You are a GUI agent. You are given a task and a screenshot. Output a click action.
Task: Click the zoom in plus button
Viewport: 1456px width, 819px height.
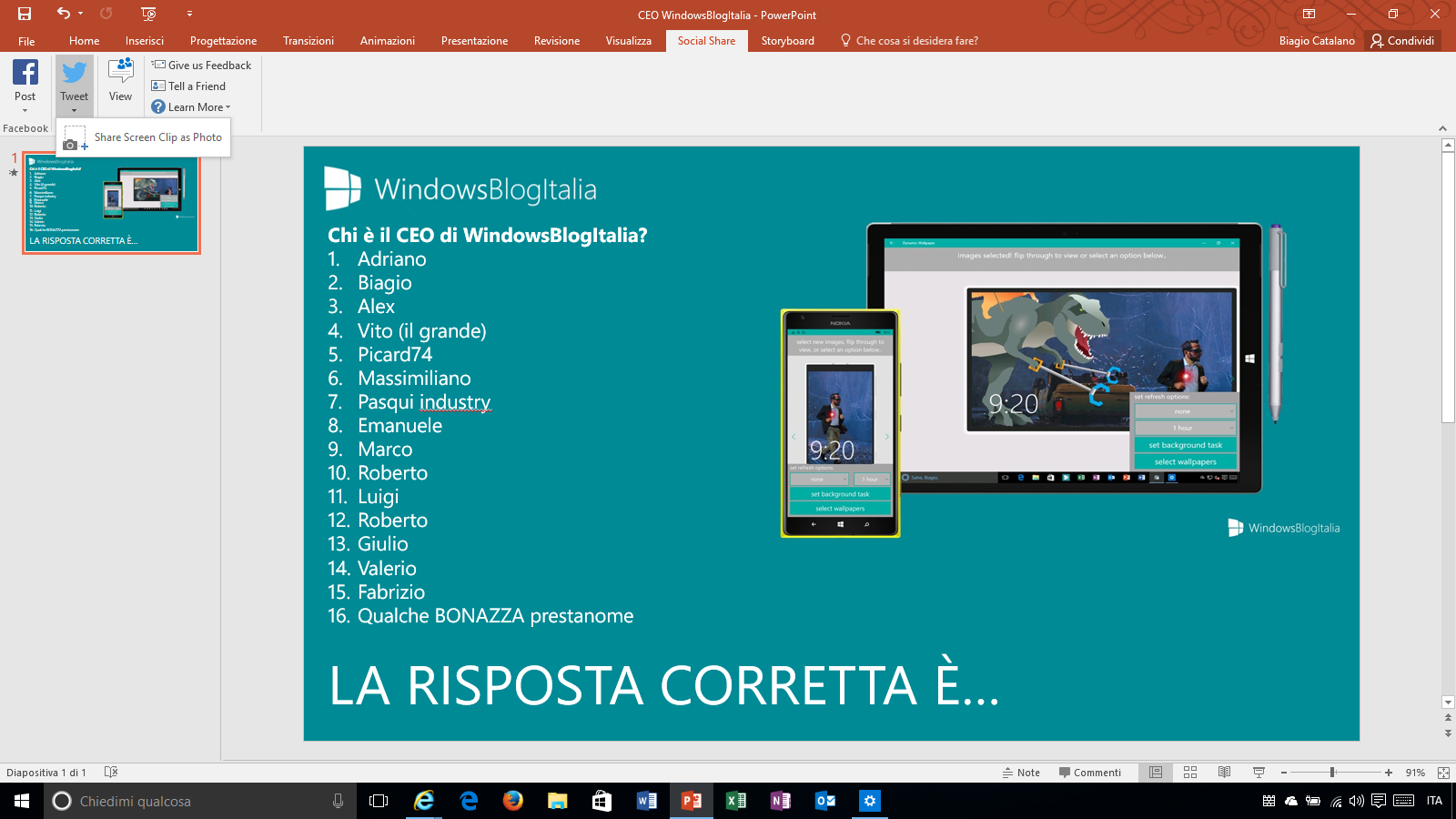(x=1389, y=773)
